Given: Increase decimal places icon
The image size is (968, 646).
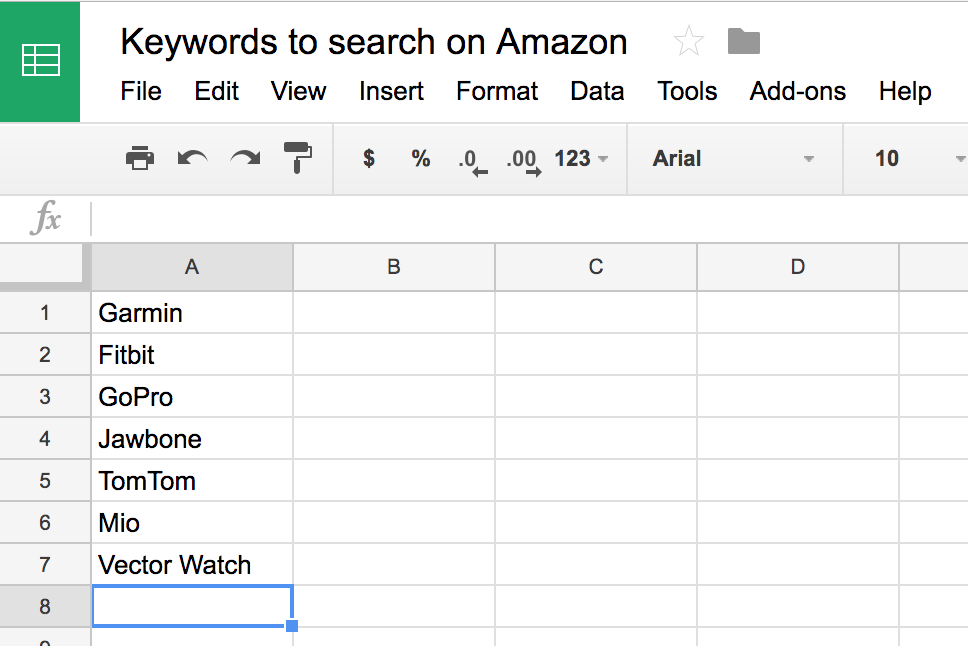Looking at the screenshot, I should pyautogui.click(x=524, y=161).
